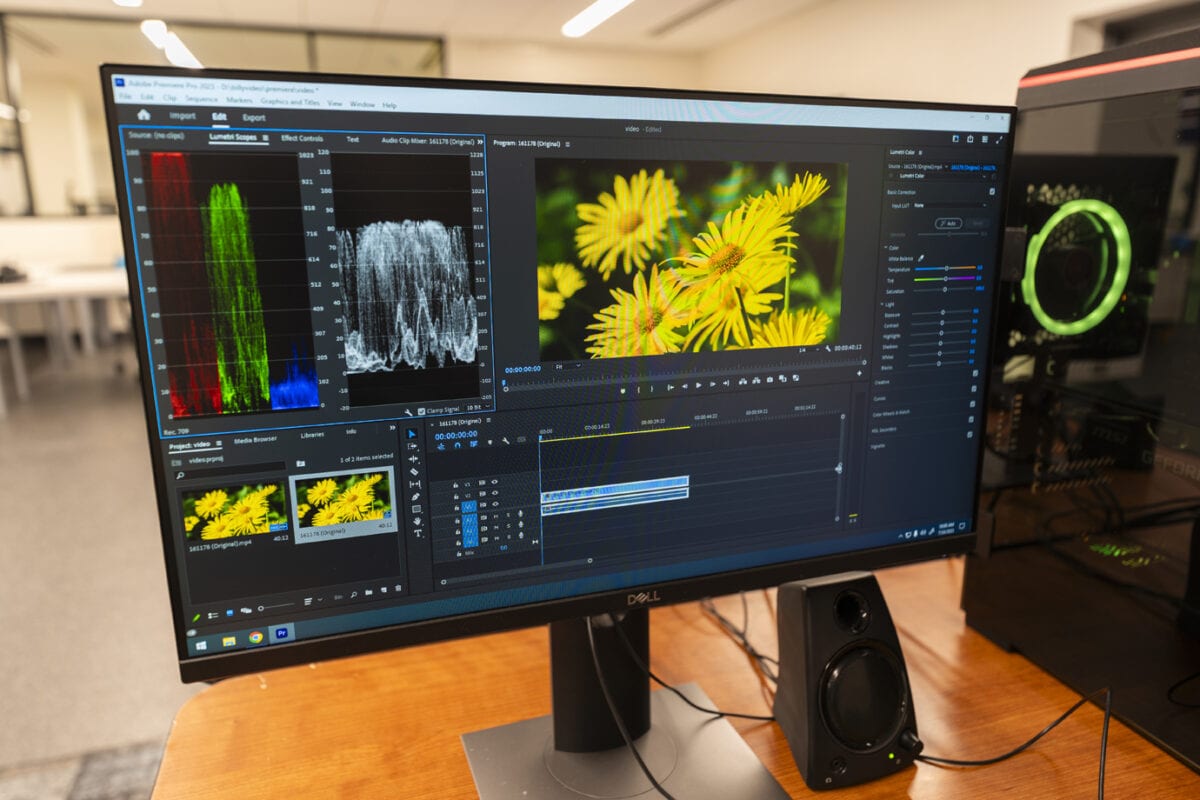Show more Project panel tabs chevron
This screenshot has width=1200, height=800.
392,427
